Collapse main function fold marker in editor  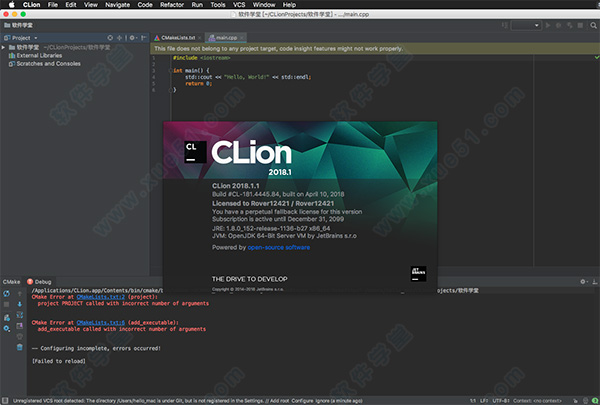click(170, 70)
